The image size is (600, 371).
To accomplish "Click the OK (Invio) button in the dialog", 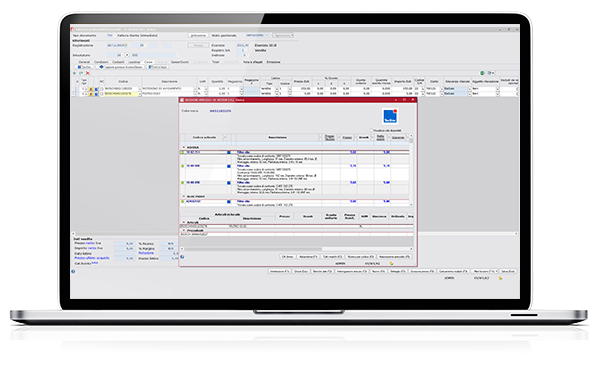I will click(288, 257).
